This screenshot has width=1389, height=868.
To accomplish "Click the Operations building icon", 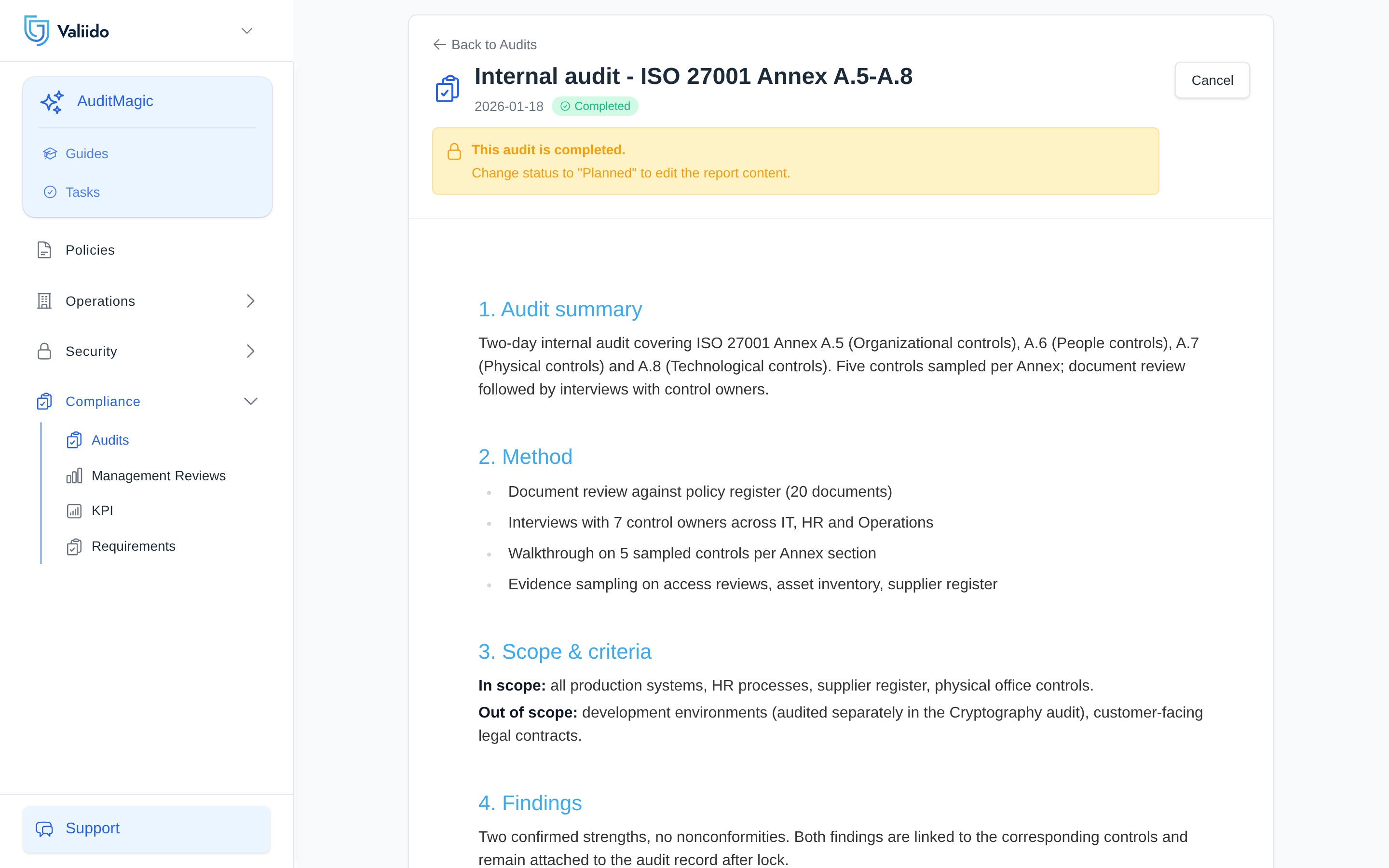I will [x=44, y=301].
